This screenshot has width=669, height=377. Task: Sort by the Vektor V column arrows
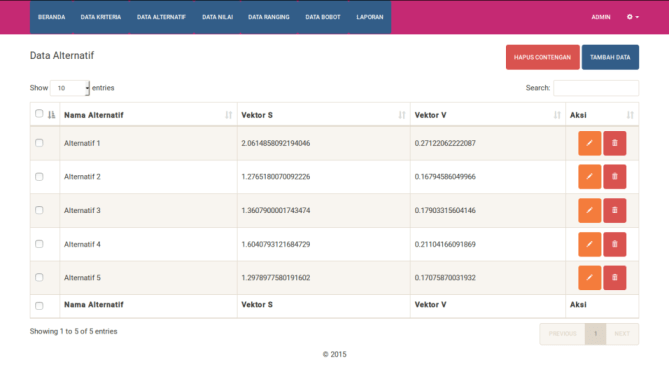click(557, 115)
